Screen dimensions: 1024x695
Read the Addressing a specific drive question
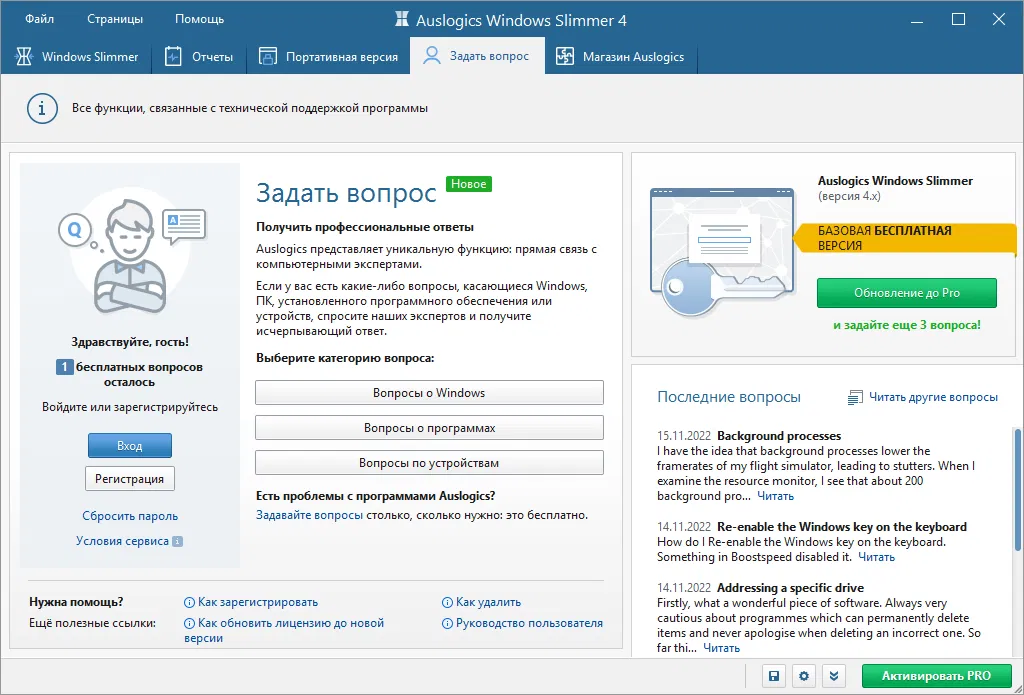pos(722,648)
